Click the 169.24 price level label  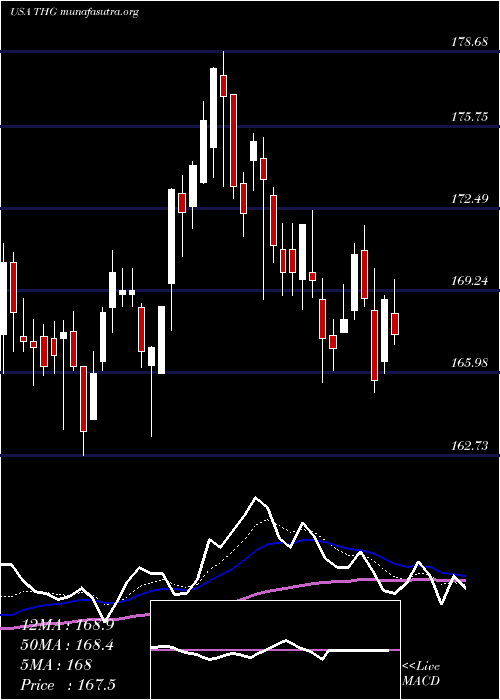(x=470, y=281)
